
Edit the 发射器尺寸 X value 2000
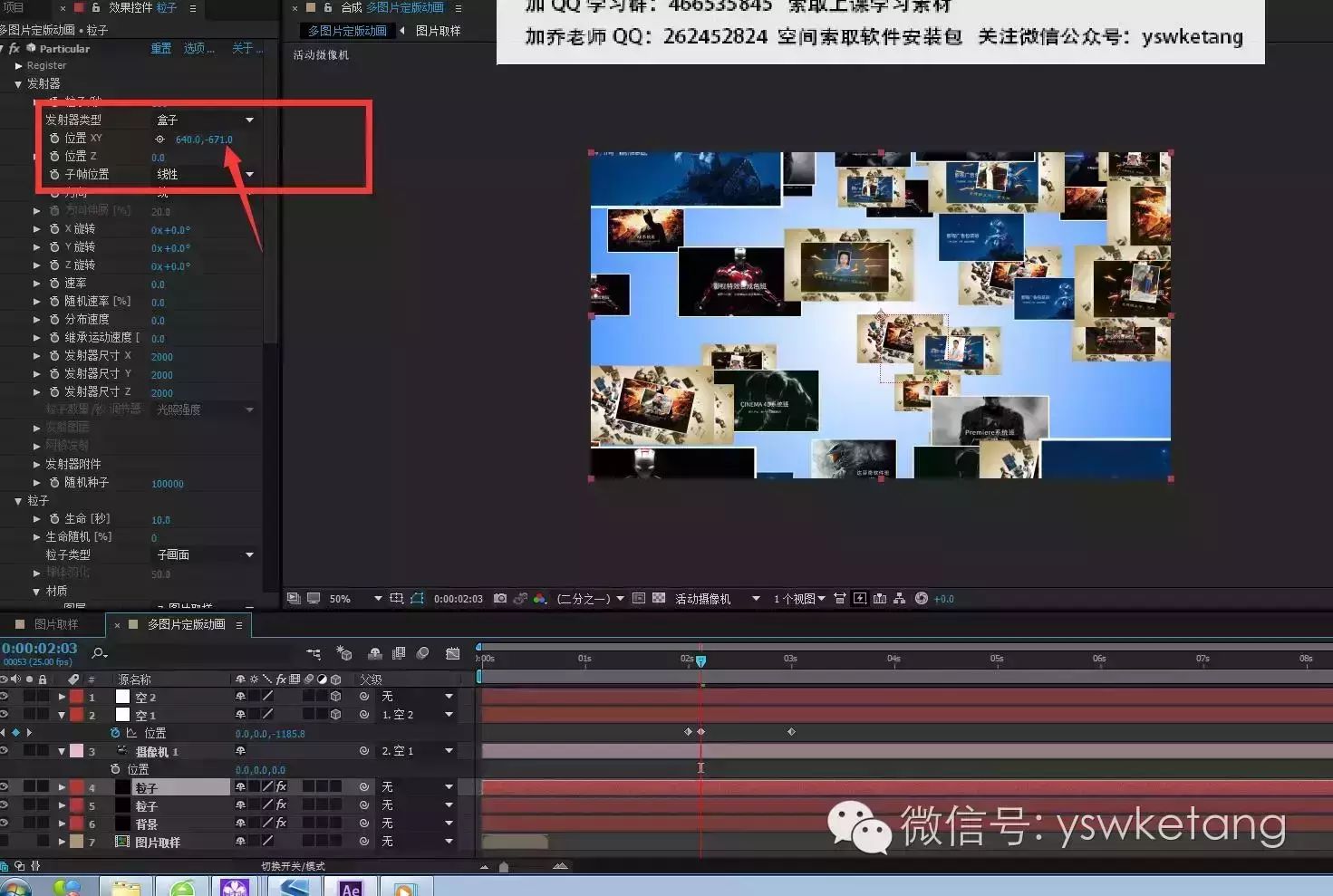point(162,356)
